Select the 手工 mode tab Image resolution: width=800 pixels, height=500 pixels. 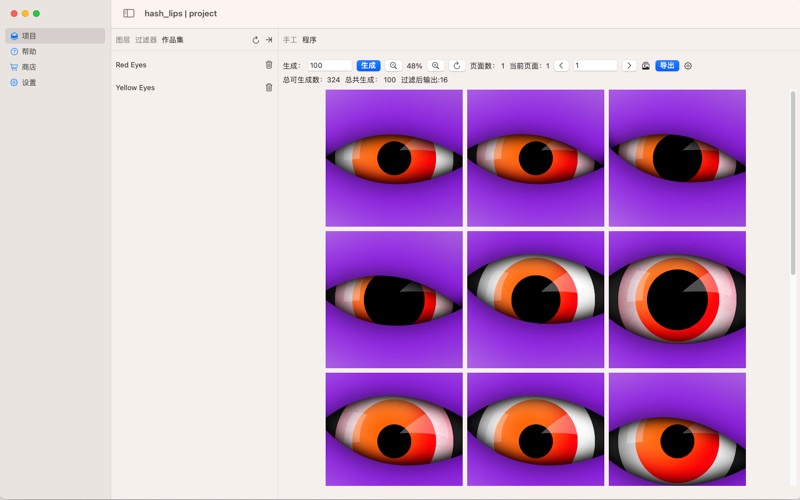[x=290, y=40]
